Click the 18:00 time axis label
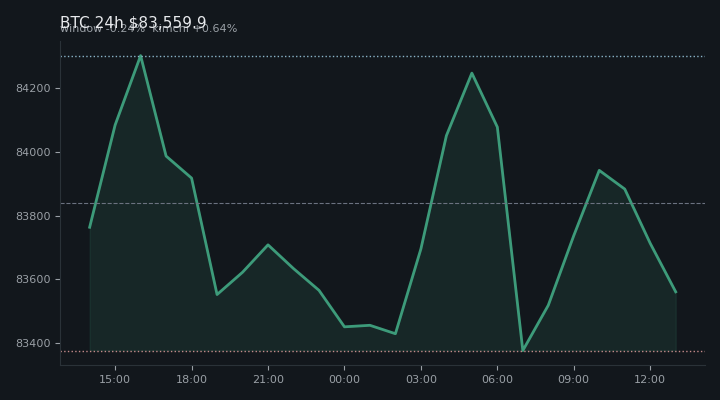 pyautogui.click(x=191, y=379)
